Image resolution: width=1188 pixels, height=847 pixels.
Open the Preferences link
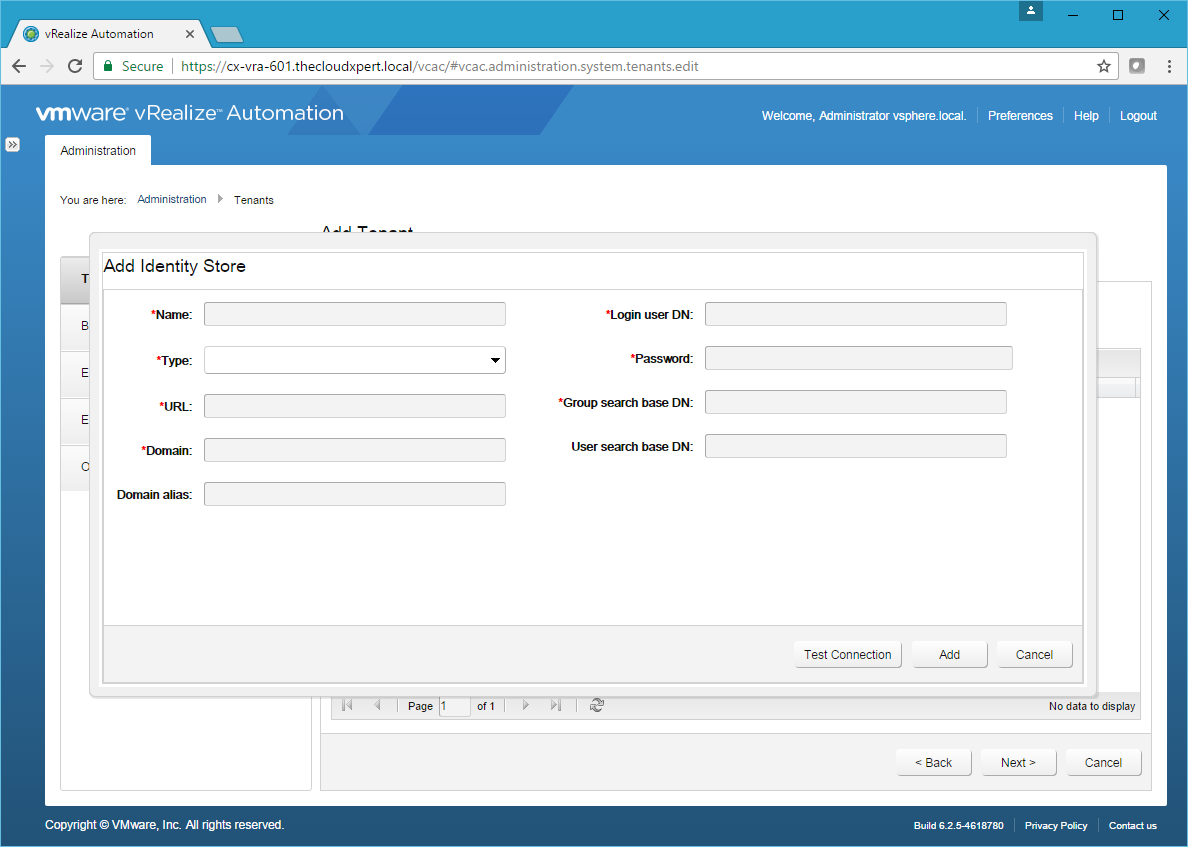pos(1020,116)
